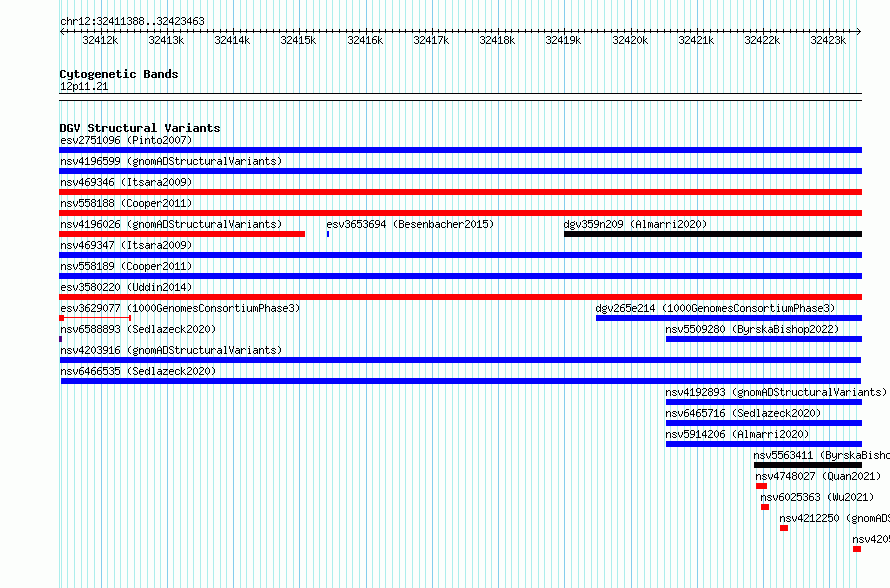Click the small red nsv6025363 (Wu2021) bar
The image size is (890, 588).
(x=765, y=507)
